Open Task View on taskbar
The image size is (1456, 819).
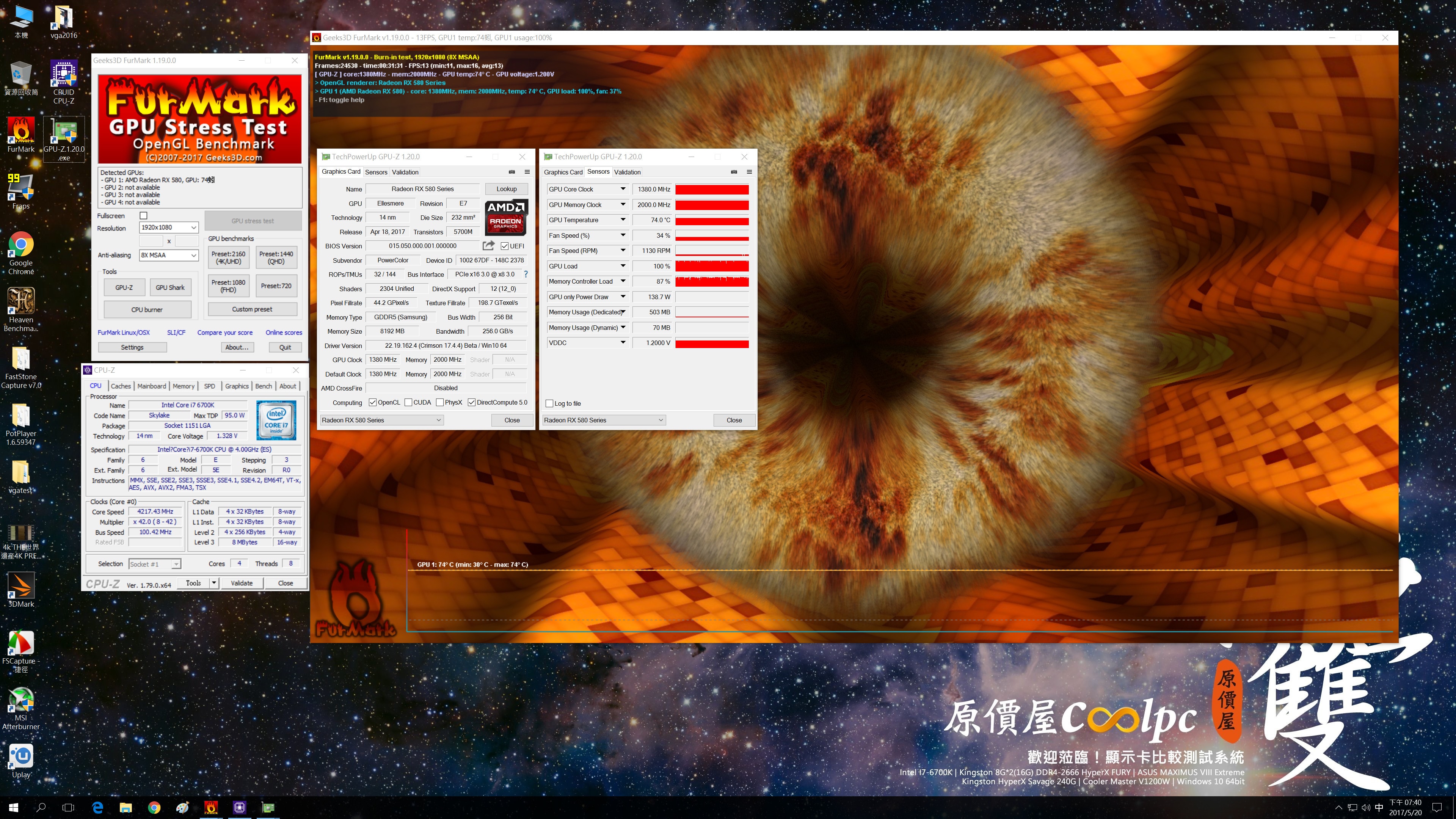(x=68, y=807)
